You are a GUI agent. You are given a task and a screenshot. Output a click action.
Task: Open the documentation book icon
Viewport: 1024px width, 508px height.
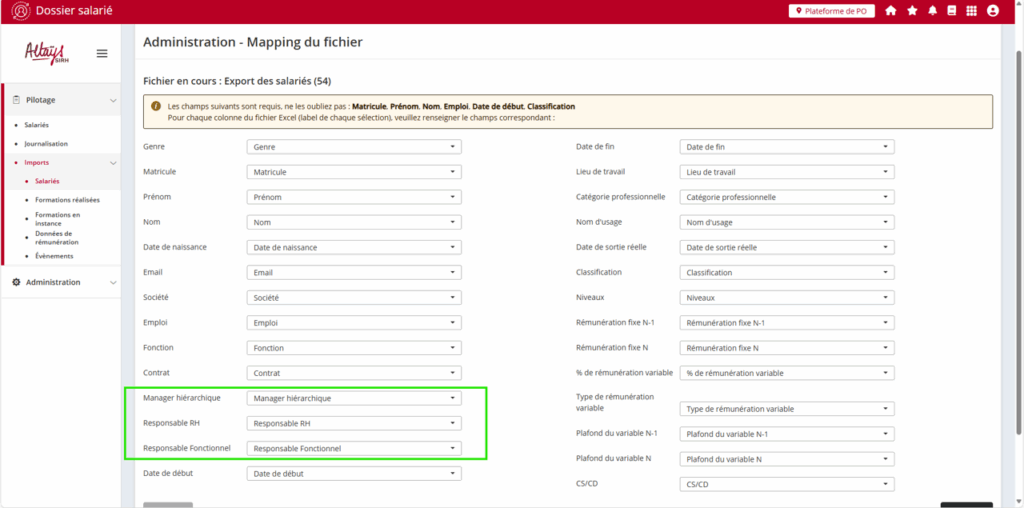(952, 11)
